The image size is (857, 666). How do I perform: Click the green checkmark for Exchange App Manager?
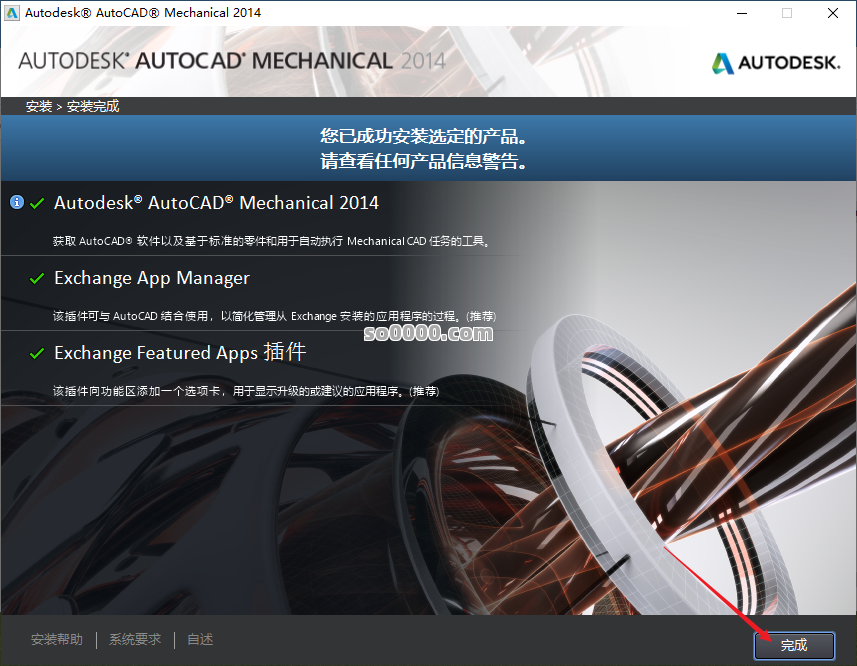coord(38,278)
